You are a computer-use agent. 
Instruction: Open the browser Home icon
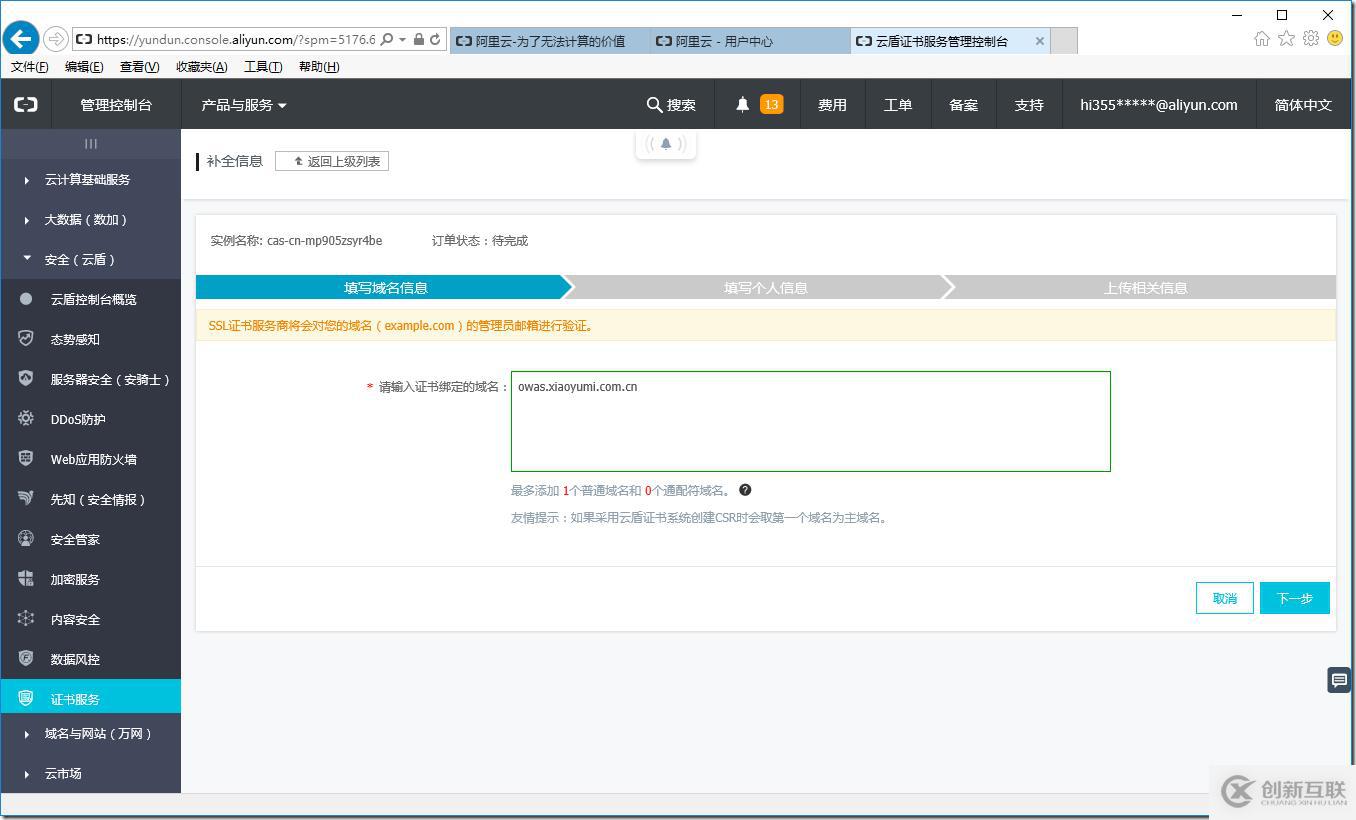pos(1262,38)
